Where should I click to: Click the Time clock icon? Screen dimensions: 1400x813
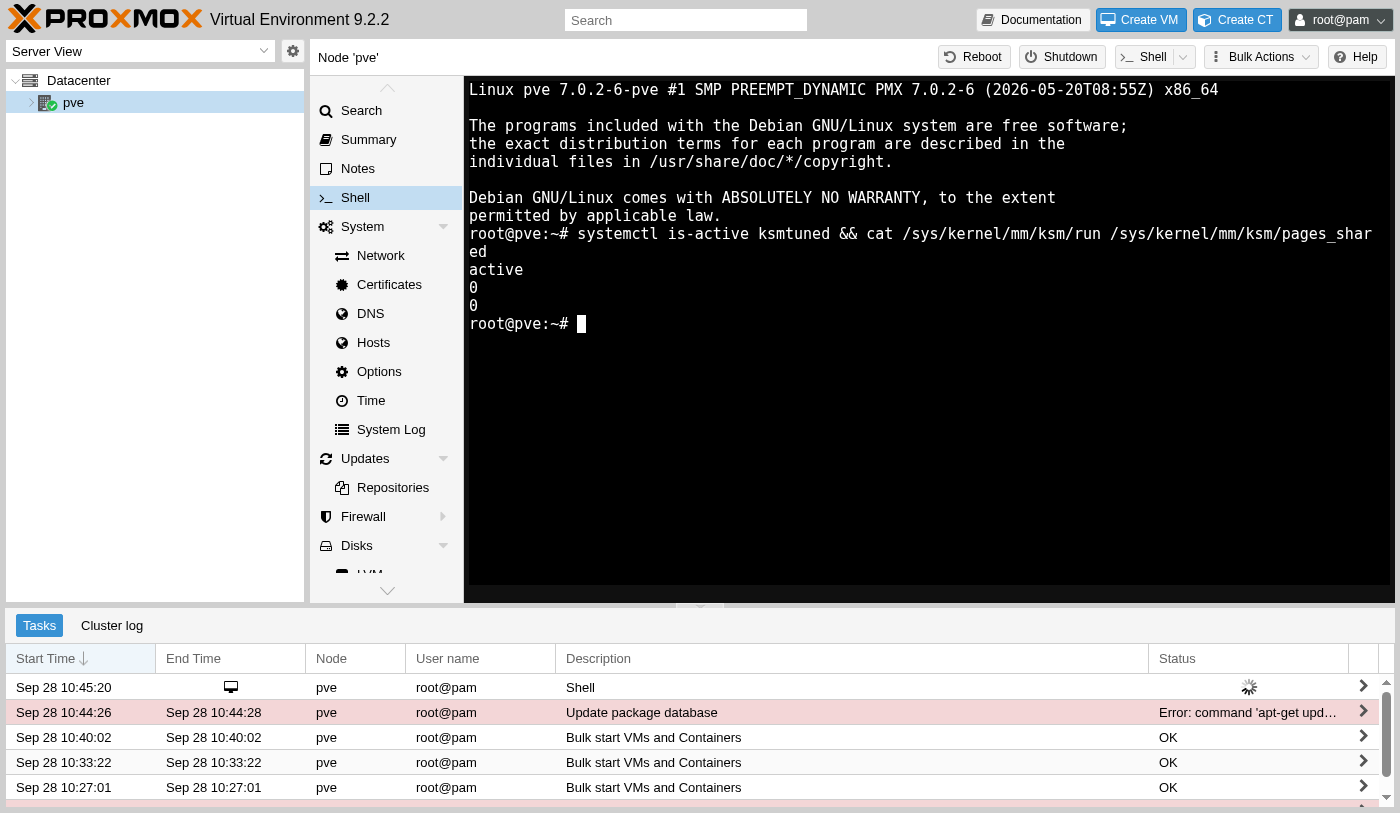coord(342,401)
